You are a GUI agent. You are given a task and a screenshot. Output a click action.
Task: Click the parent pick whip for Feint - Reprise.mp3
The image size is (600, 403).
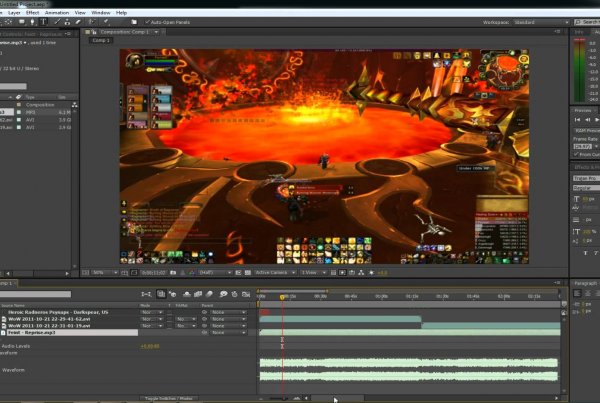pos(204,333)
